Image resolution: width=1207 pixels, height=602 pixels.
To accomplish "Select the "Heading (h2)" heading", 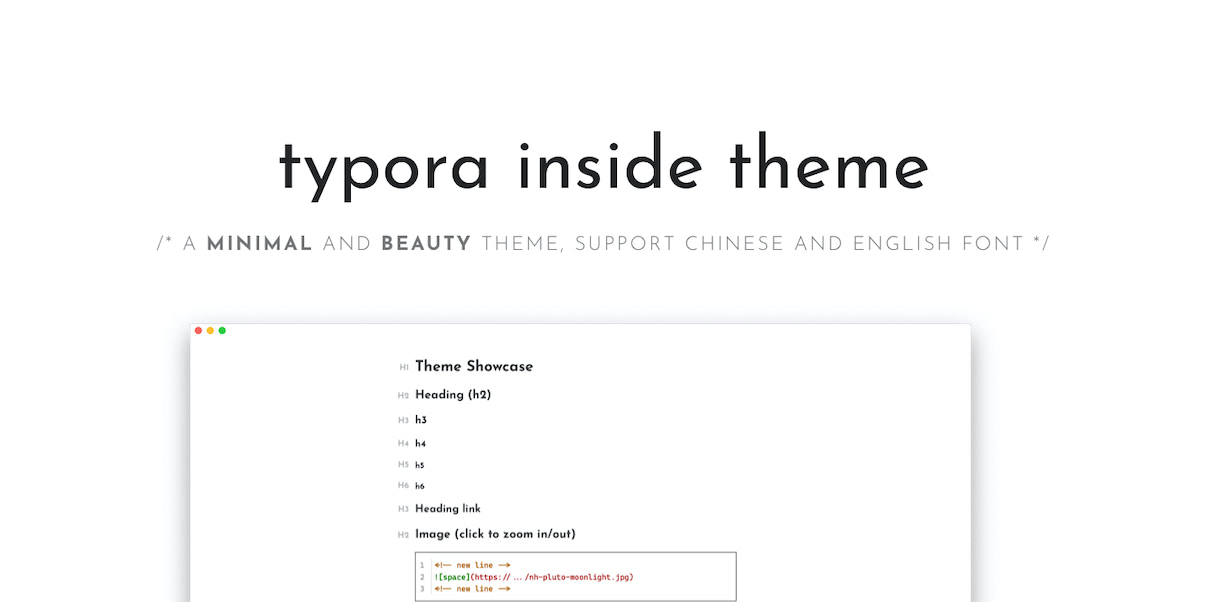I will click(x=453, y=395).
